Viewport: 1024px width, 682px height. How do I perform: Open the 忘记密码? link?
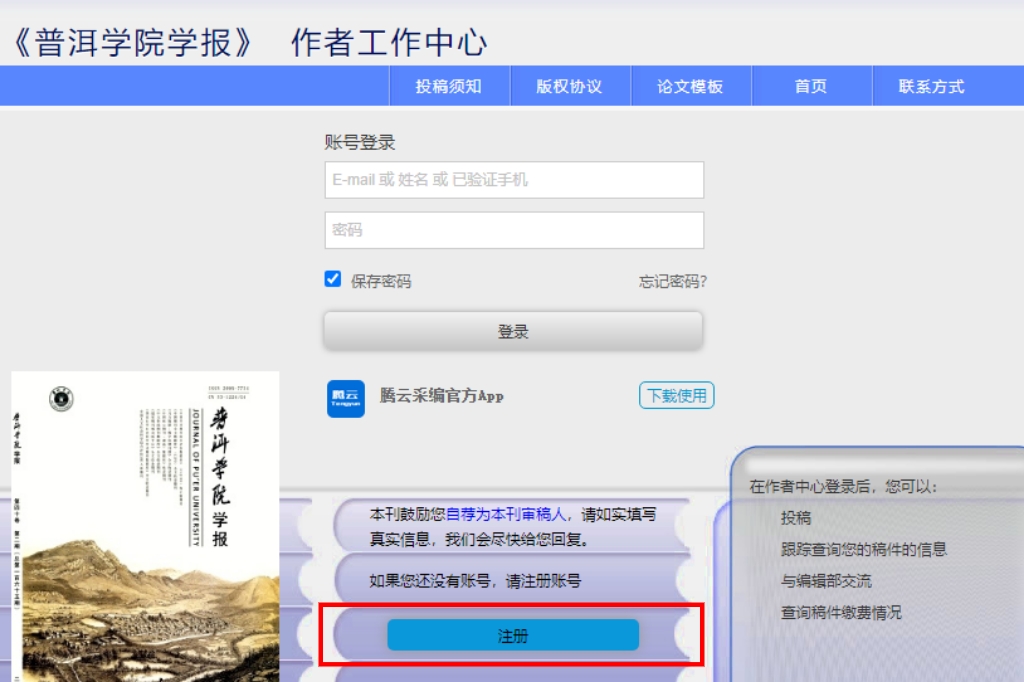(673, 282)
